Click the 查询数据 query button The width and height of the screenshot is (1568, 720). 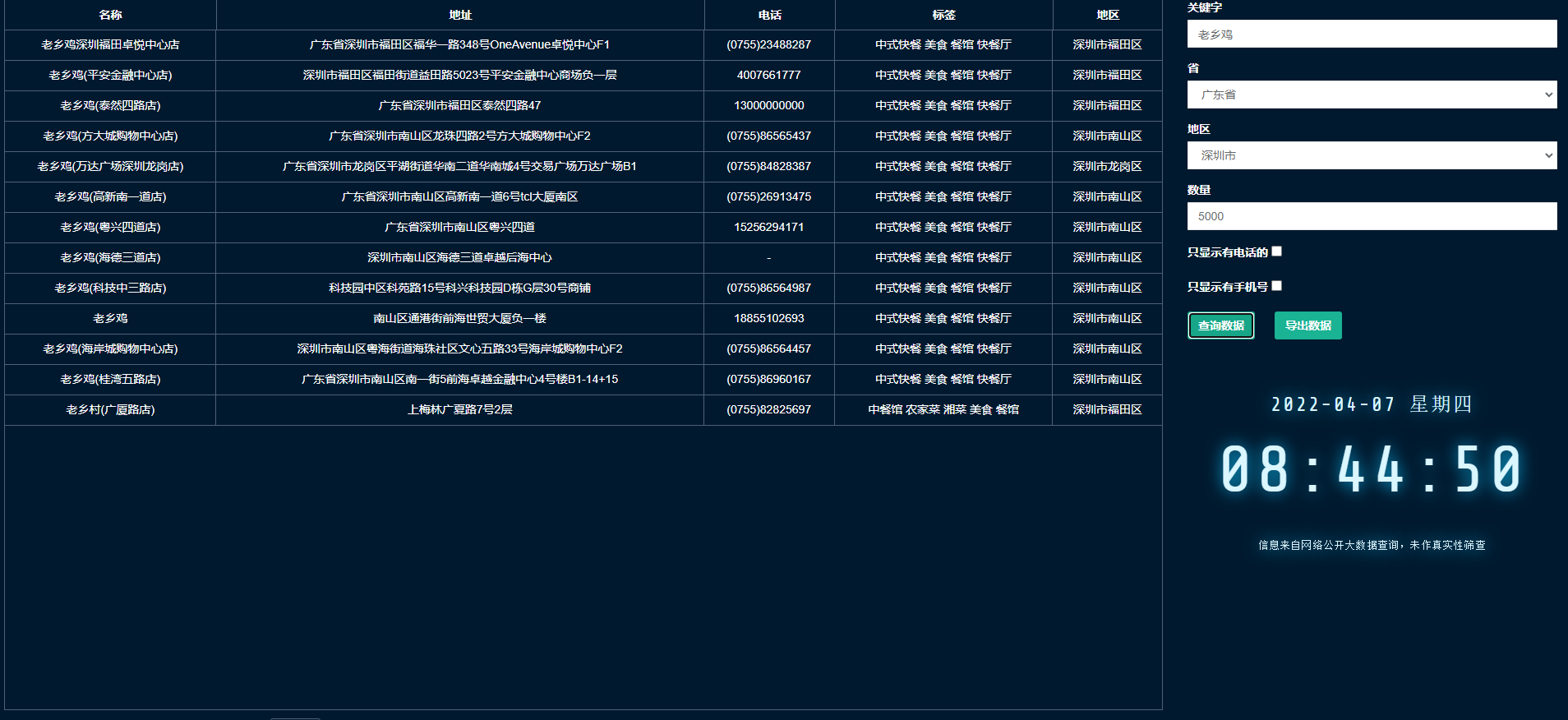[1220, 325]
